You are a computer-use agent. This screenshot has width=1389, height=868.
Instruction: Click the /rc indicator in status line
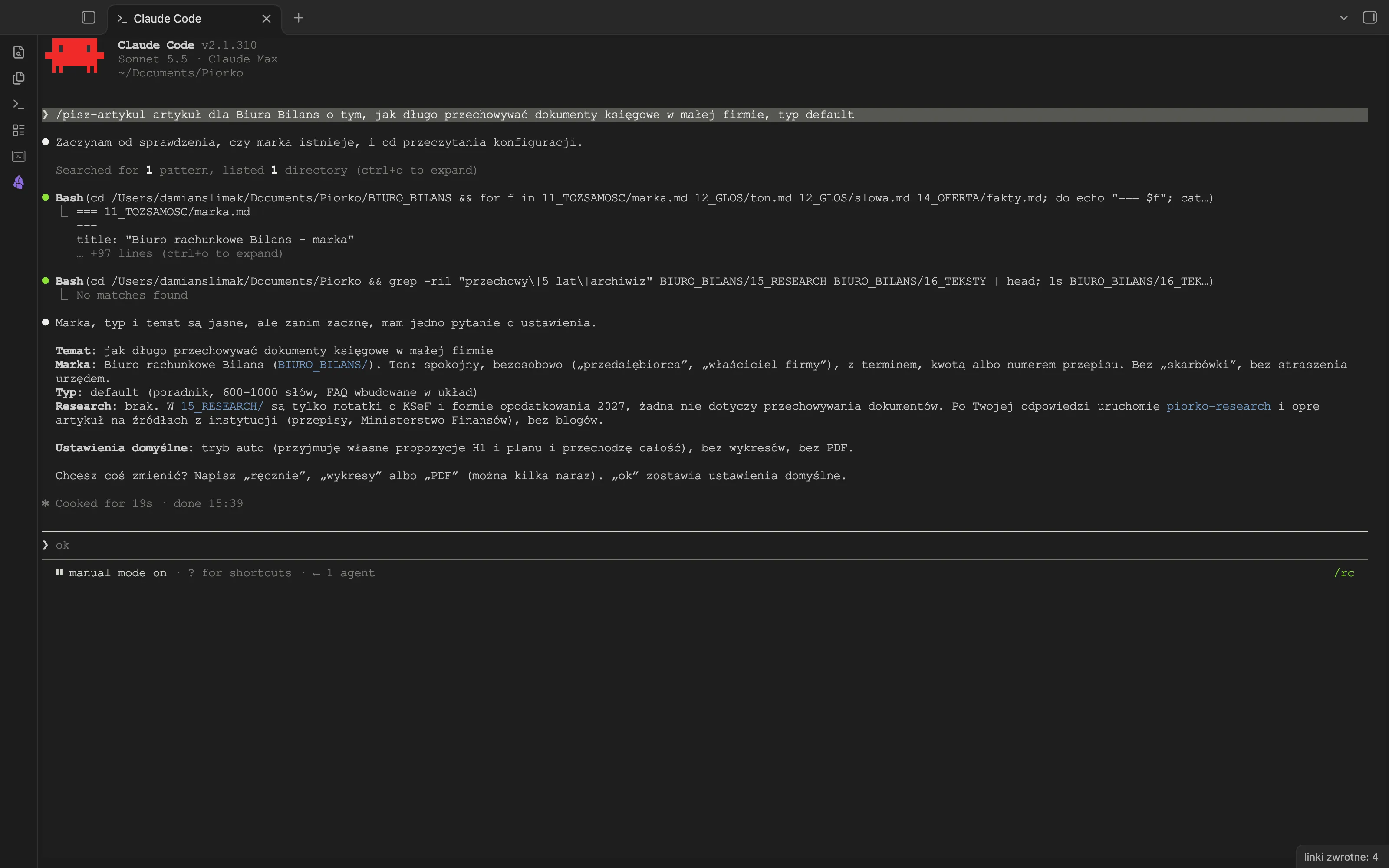pos(1344,573)
